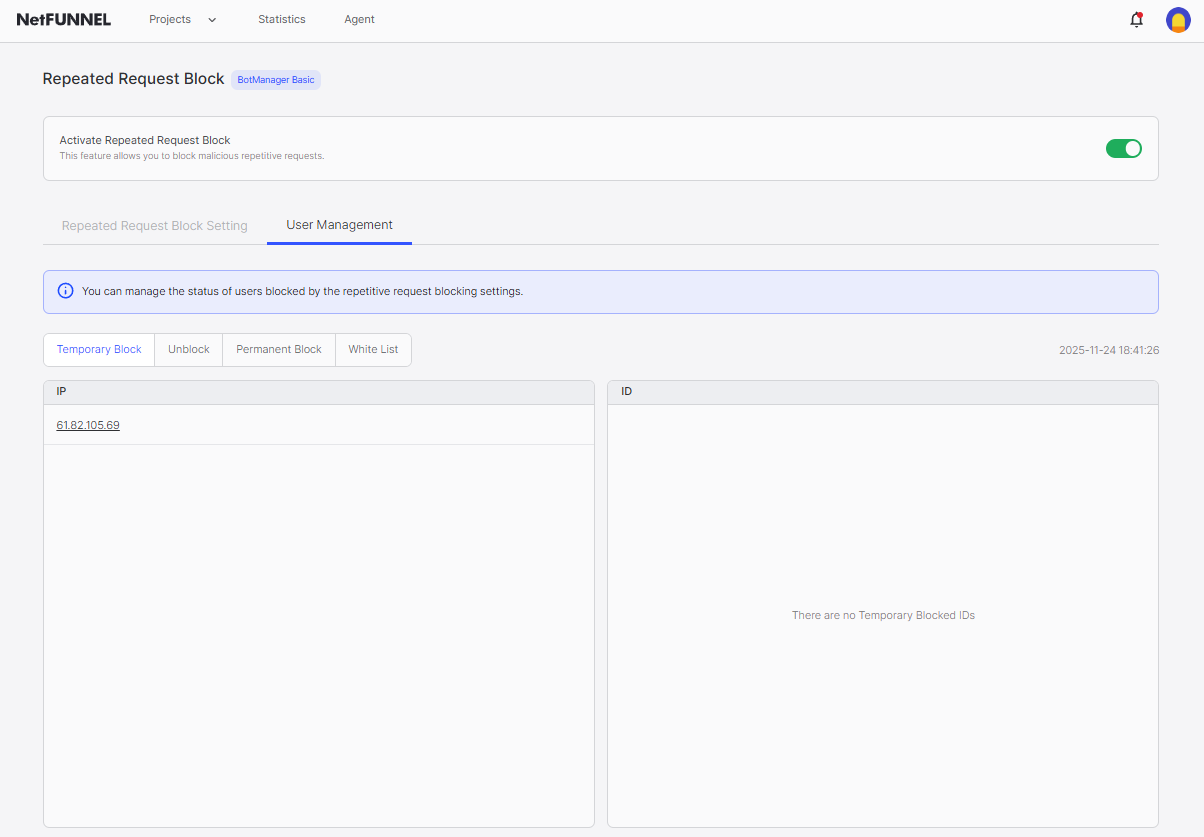Switch to the Unblock filter
1204x837 pixels.
click(x=189, y=350)
